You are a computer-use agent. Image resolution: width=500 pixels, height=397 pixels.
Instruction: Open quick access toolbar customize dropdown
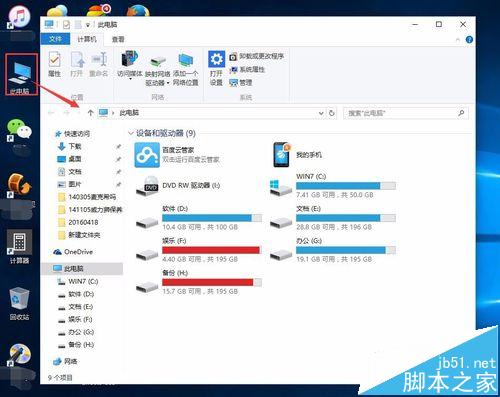tap(88, 25)
